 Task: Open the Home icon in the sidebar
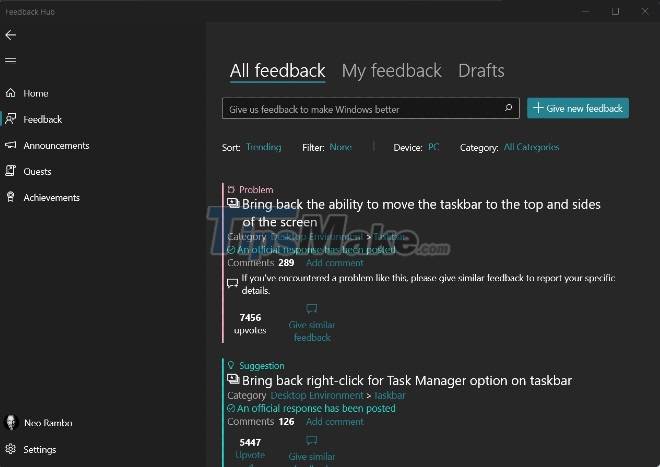pyautogui.click(x=11, y=93)
